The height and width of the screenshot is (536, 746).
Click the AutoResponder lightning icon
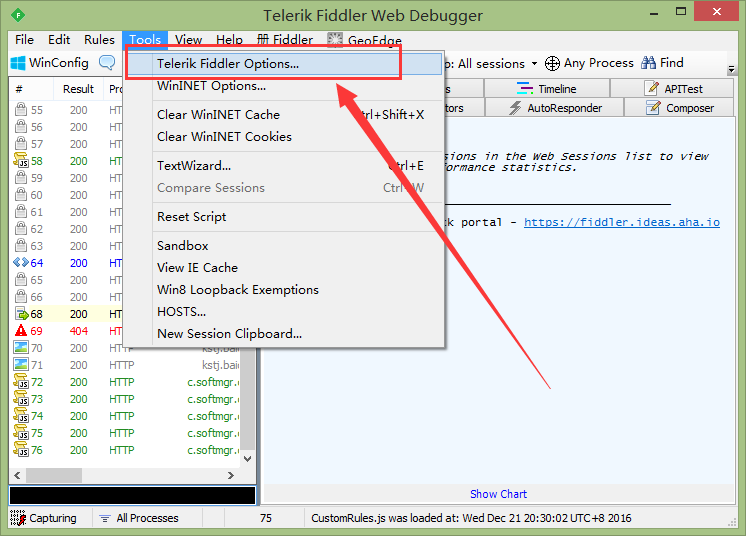pos(515,108)
